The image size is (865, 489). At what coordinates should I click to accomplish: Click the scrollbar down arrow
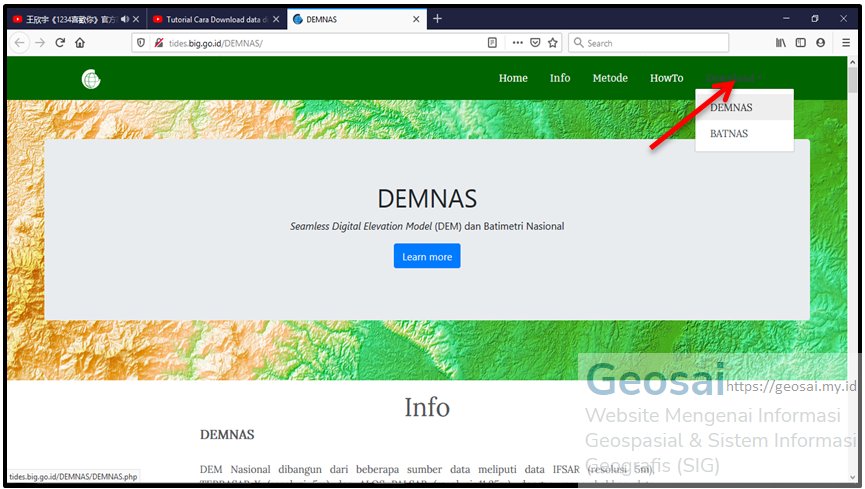click(853, 477)
